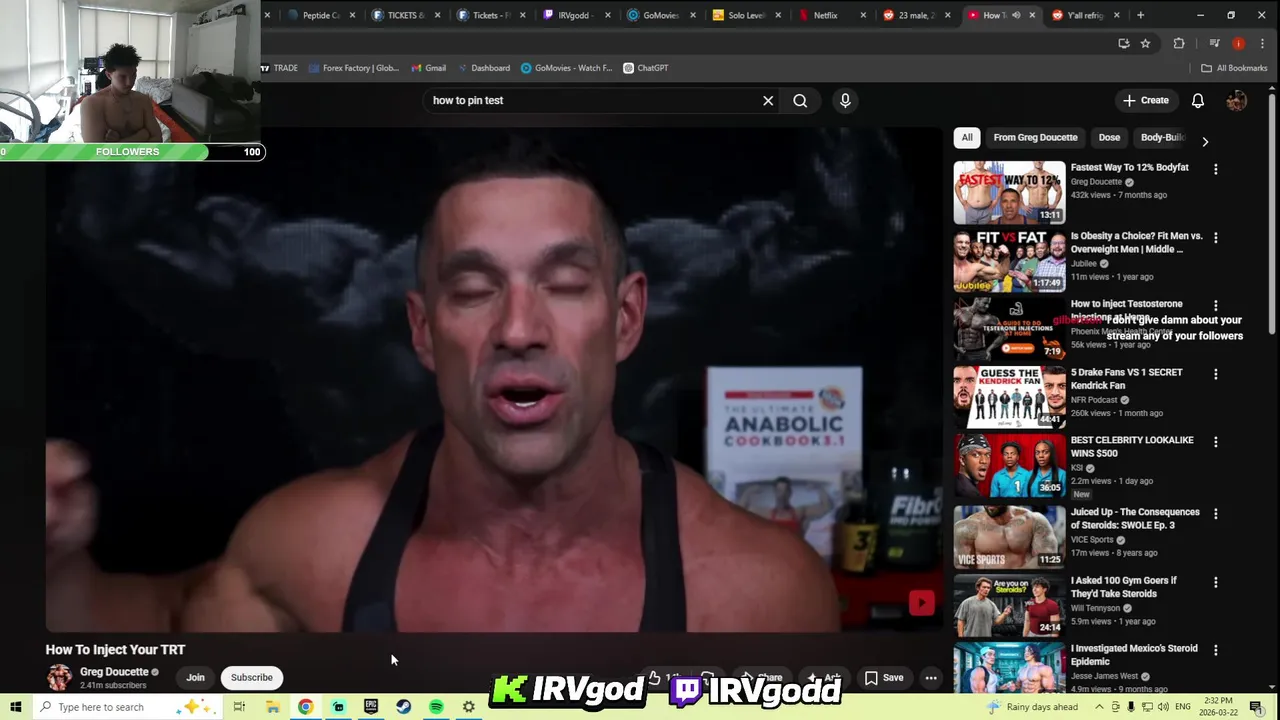Select the From Greg Doucette filter chip
This screenshot has width=1280, height=720.
coord(1035,137)
